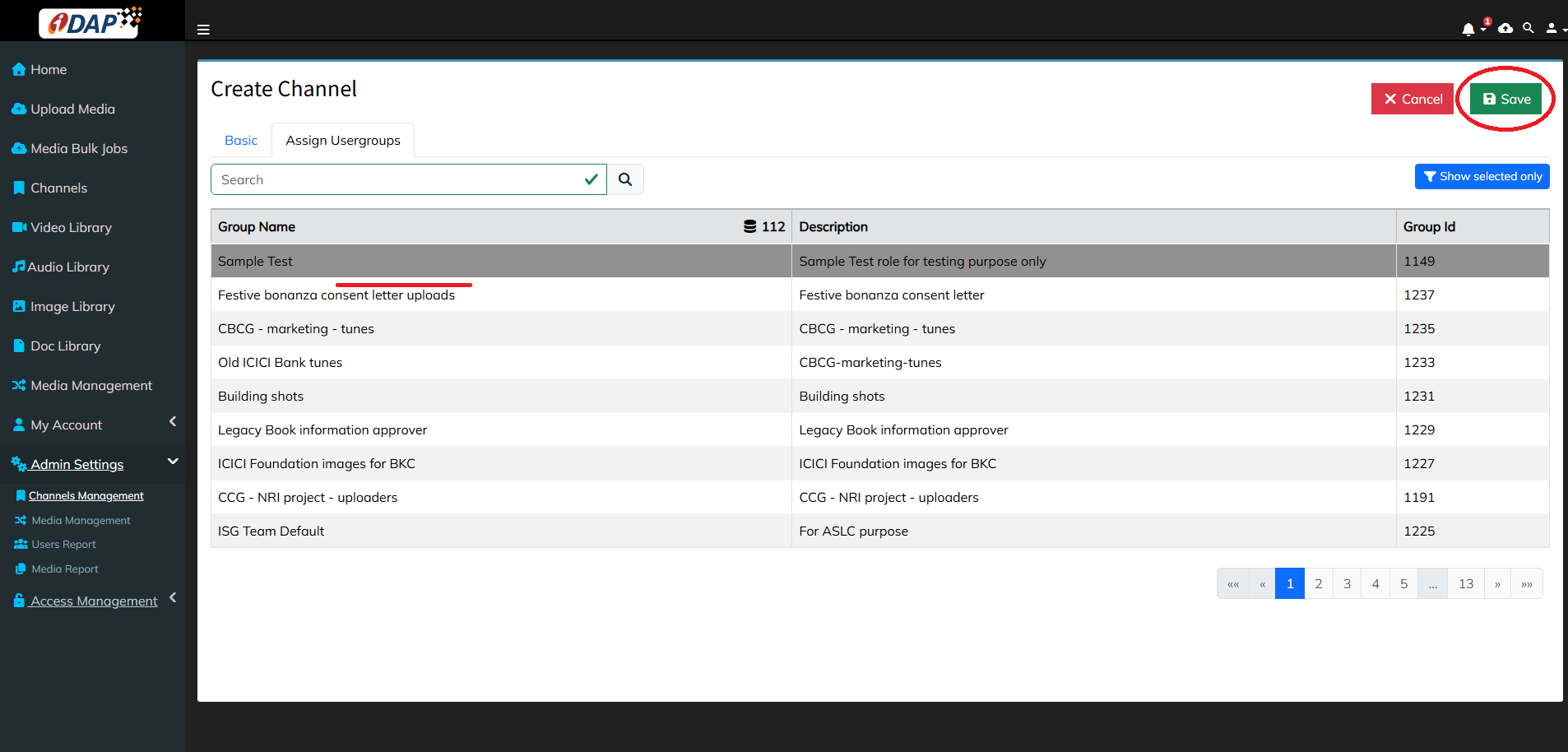Select the Assign Usergroups tab
This screenshot has height=752, width=1568.
point(343,141)
